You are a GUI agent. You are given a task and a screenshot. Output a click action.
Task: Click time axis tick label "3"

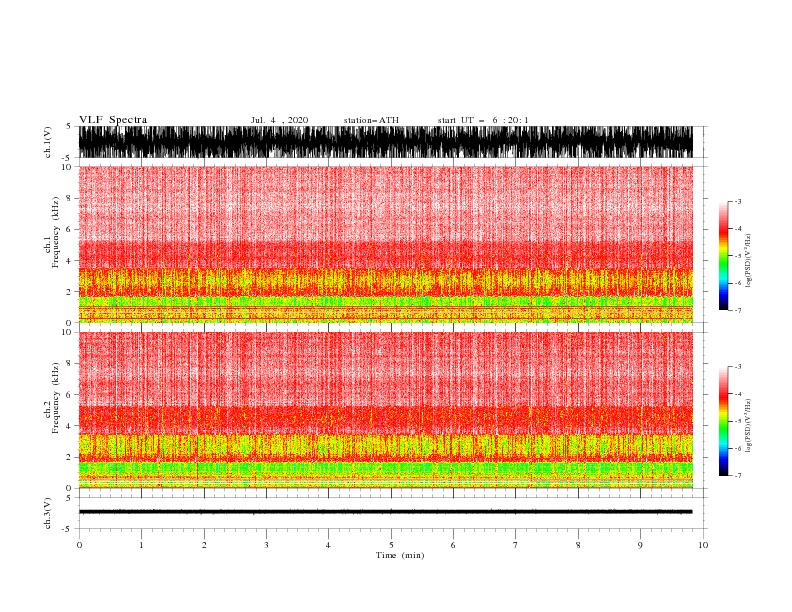coord(266,545)
